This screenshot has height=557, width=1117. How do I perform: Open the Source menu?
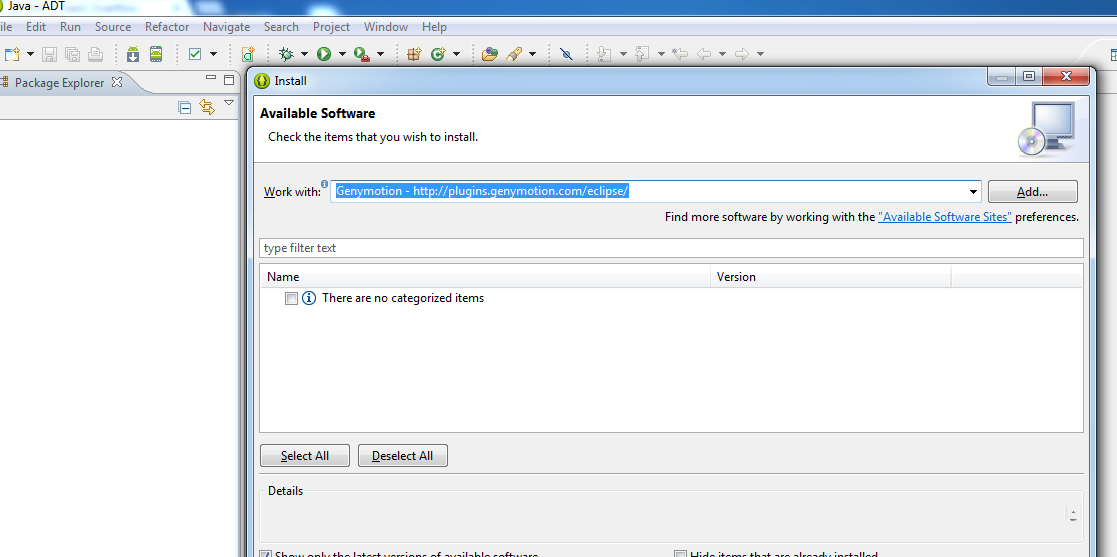[x=113, y=27]
